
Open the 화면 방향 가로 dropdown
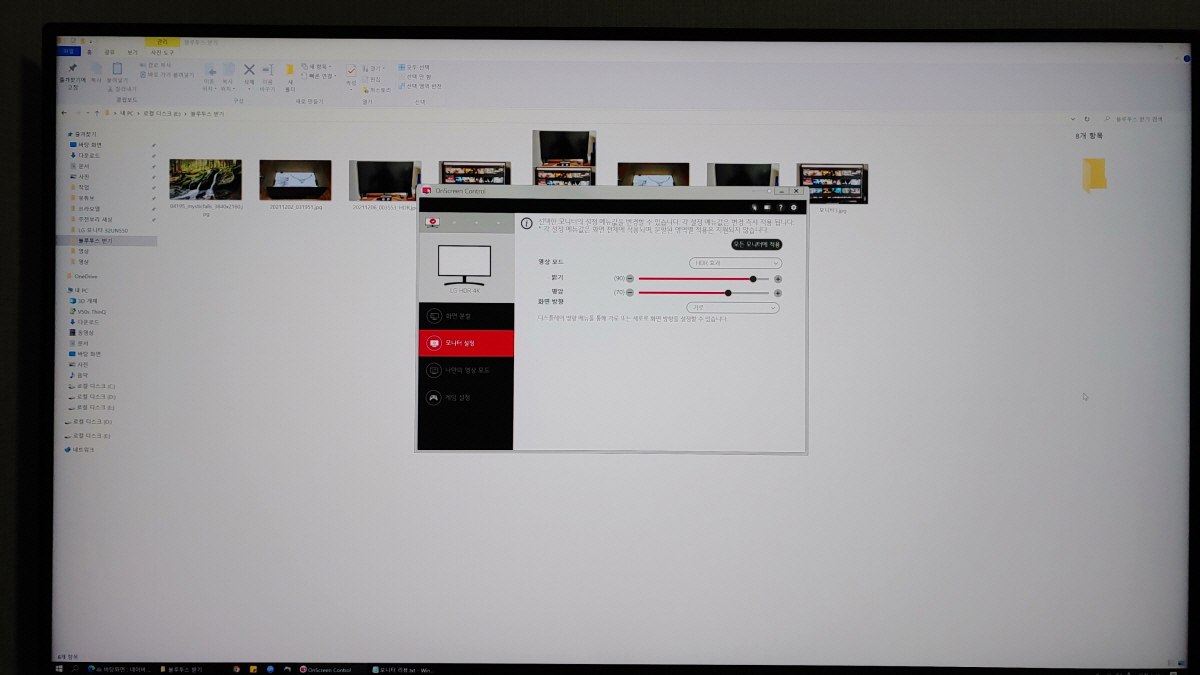tap(733, 308)
